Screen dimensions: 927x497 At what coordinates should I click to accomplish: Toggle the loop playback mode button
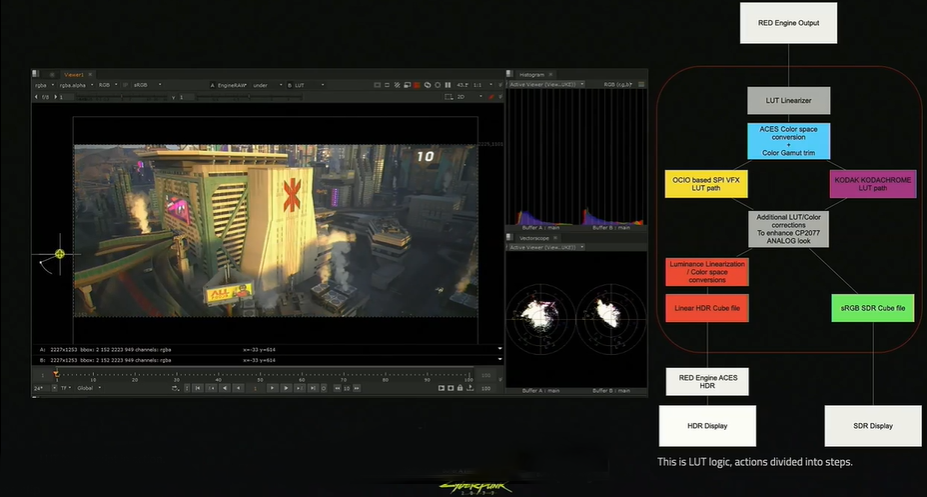(324, 388)
